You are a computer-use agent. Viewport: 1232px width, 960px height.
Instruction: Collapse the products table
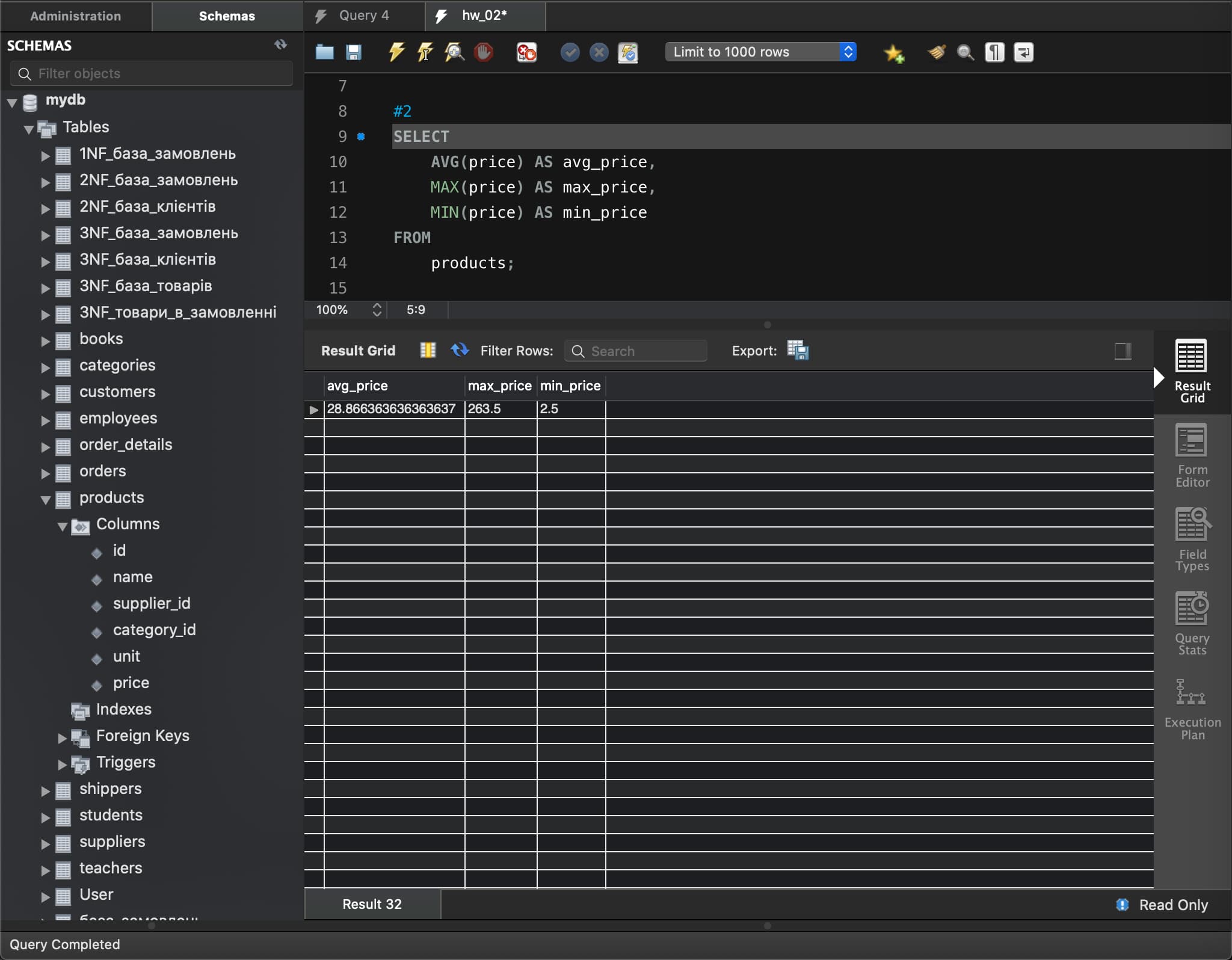coord(45,500)
